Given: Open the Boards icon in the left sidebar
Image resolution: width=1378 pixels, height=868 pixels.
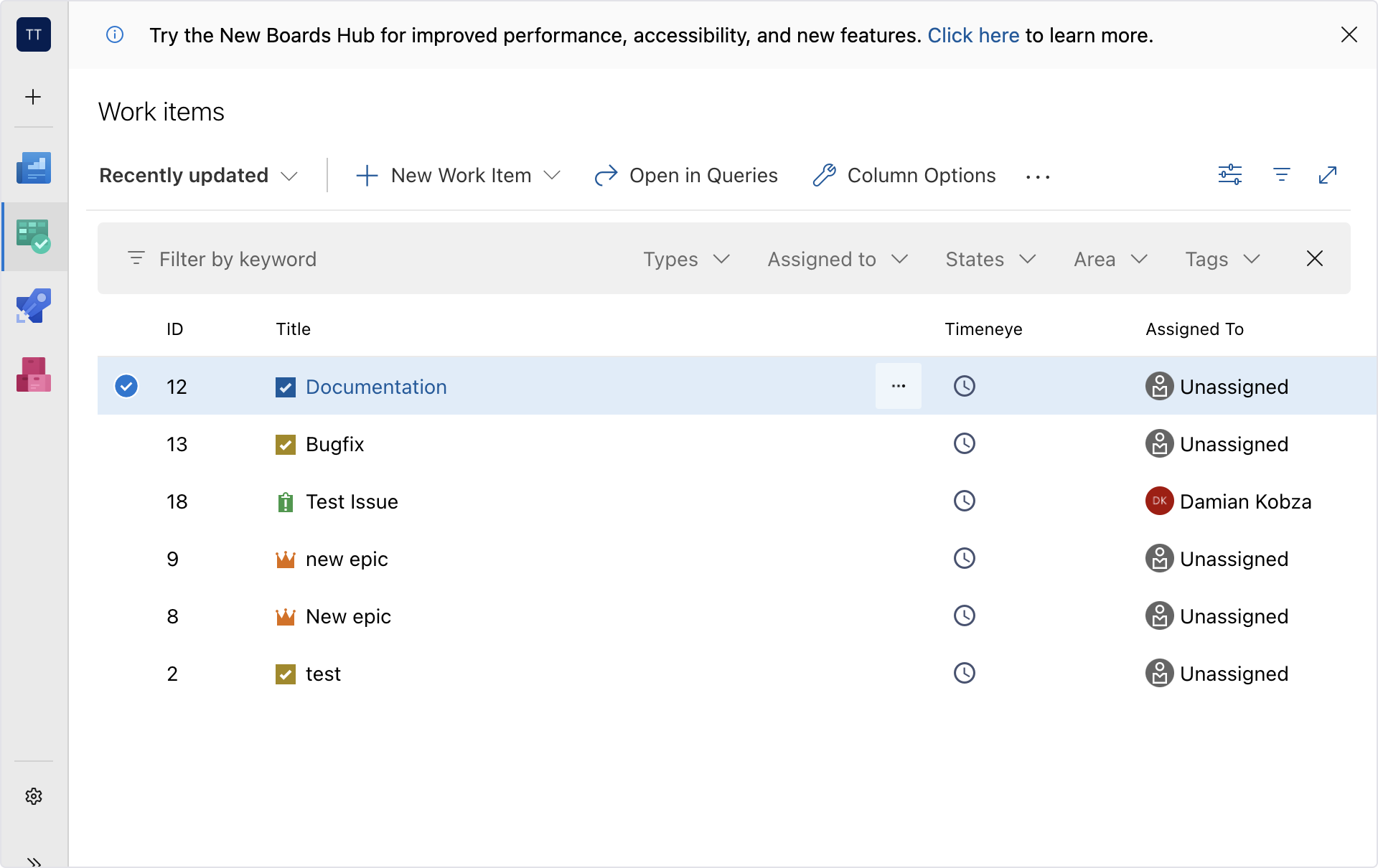Looking at the screenshot, I should click(x=34, y=167).
